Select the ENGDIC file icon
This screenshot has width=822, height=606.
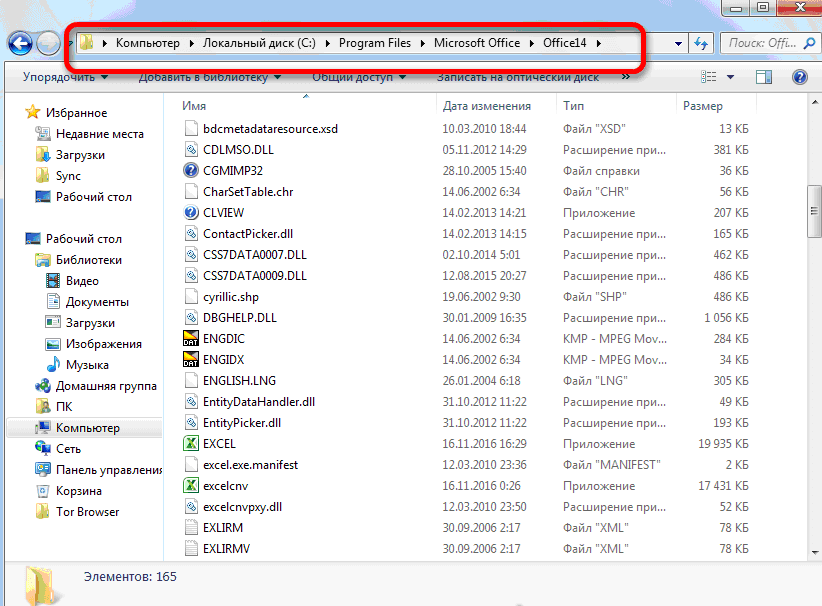(x=193, y=339)
